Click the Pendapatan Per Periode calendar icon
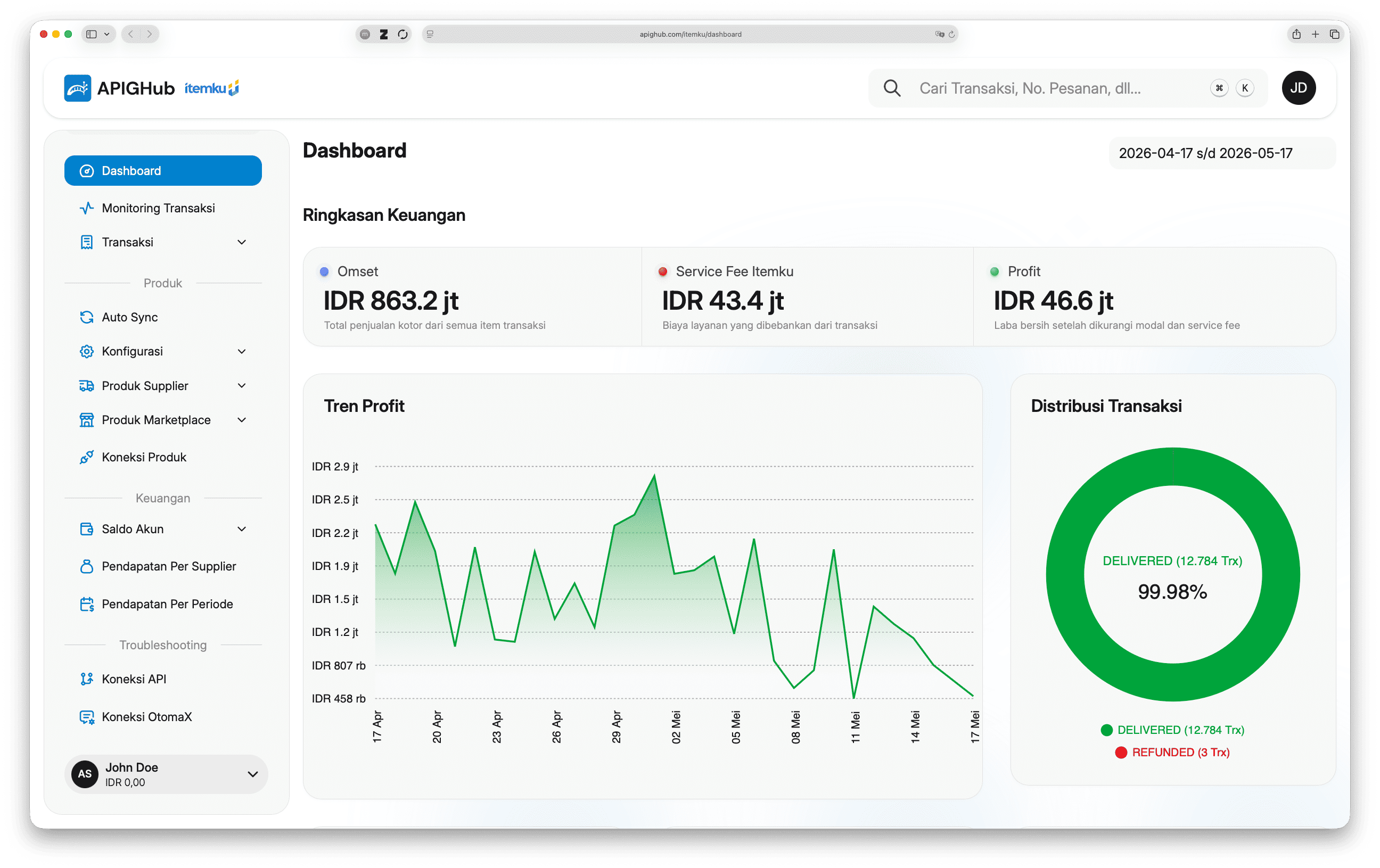Image resolution: width=1380 pixels, height=868 pixels. coord(87,604)
